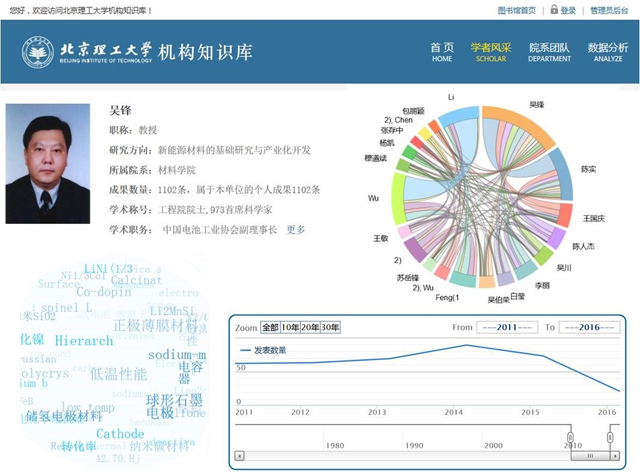
Task: Open the 学者风采 SCHOLAR tab
Action: click(x=490, y=52)
